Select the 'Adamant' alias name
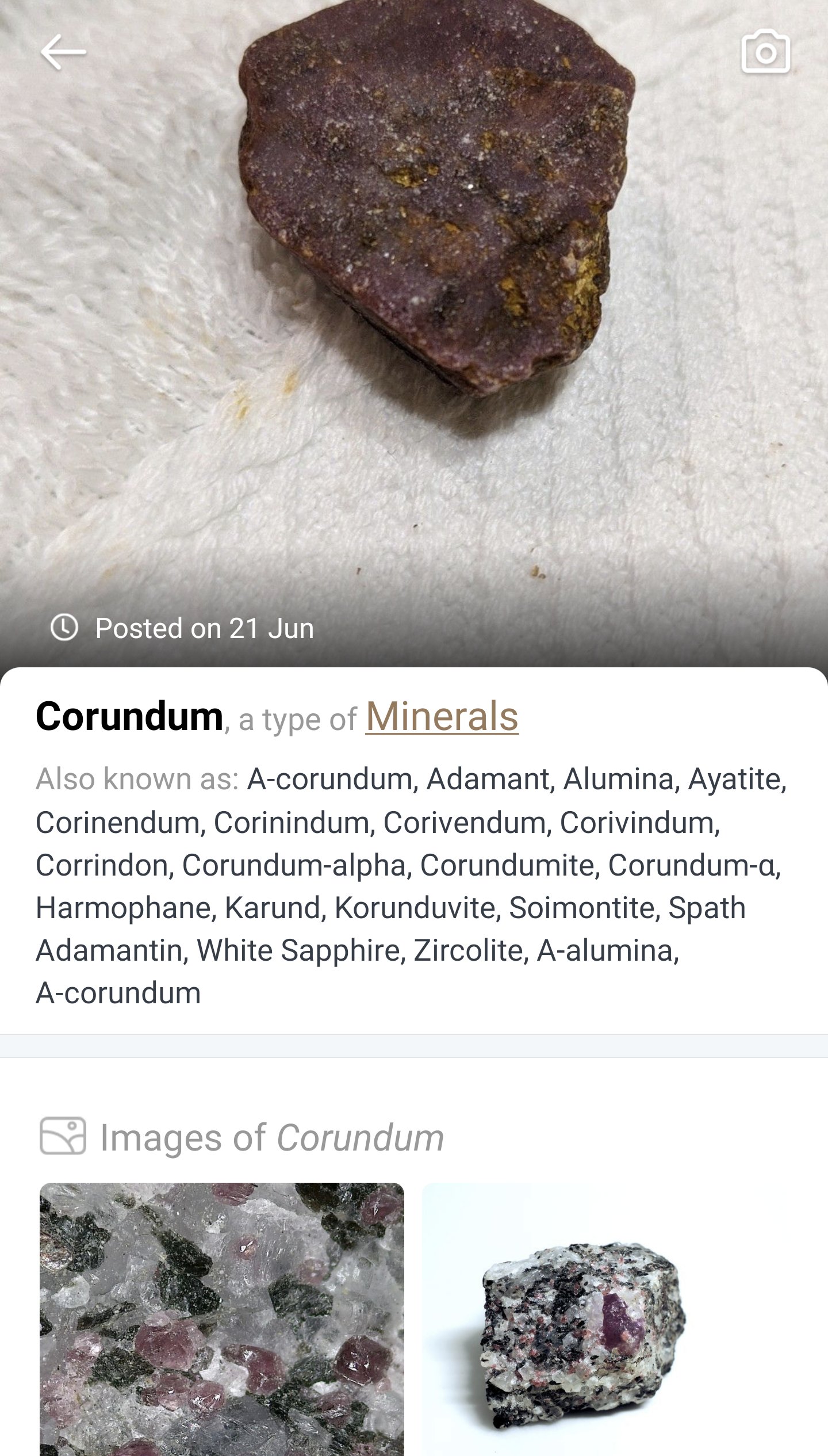Screen dimensions: 828x1456 (488, 779)
